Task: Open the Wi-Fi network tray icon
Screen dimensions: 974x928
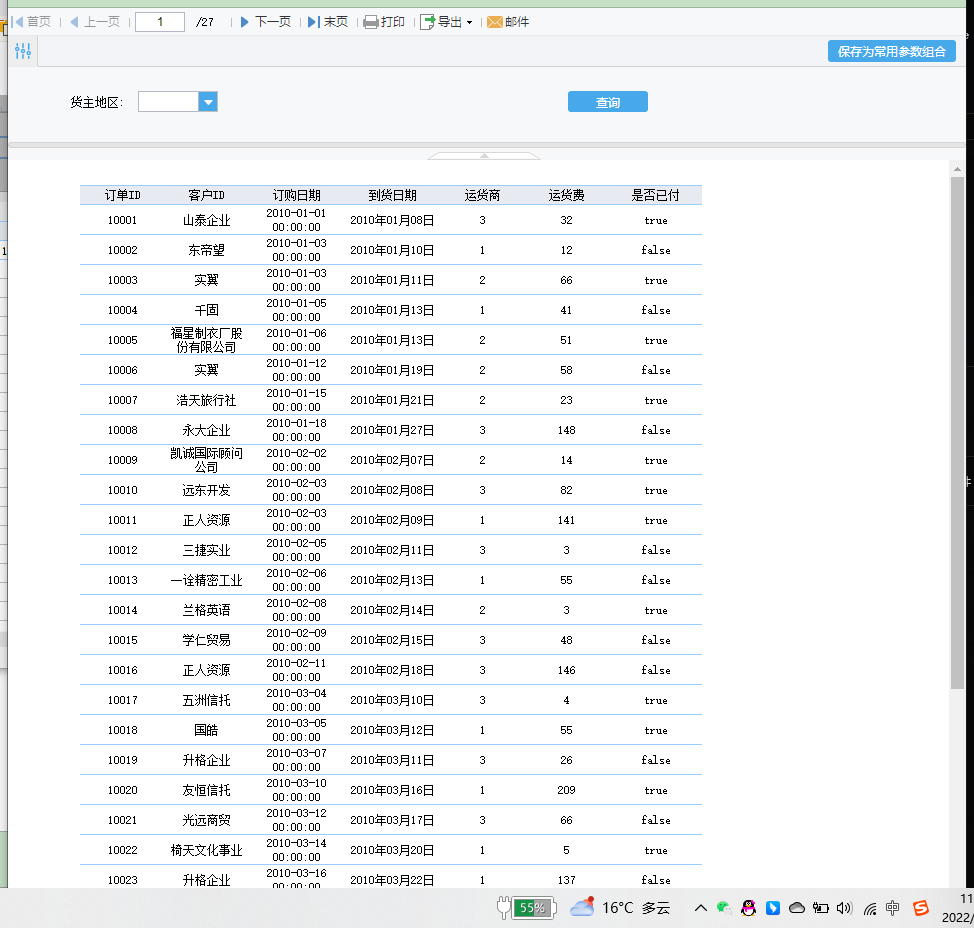Action: 869,908
